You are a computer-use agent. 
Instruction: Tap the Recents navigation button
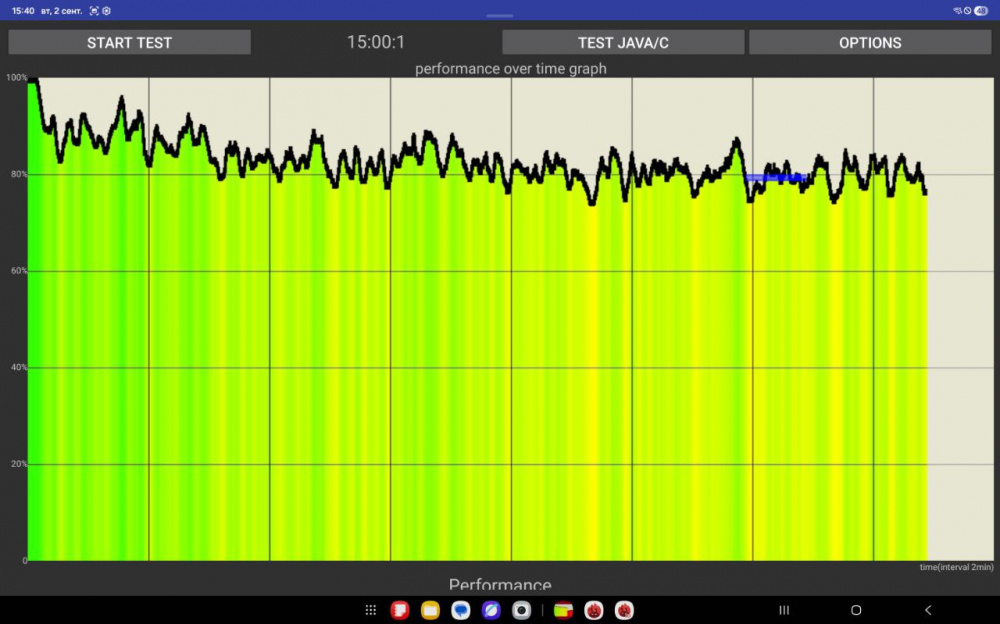tap(784, 610)
